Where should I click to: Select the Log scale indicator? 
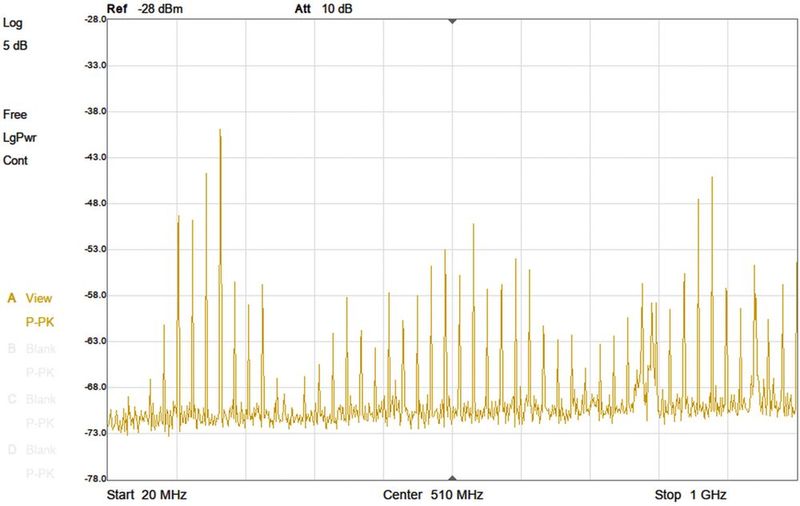click(x=13, y=23)
